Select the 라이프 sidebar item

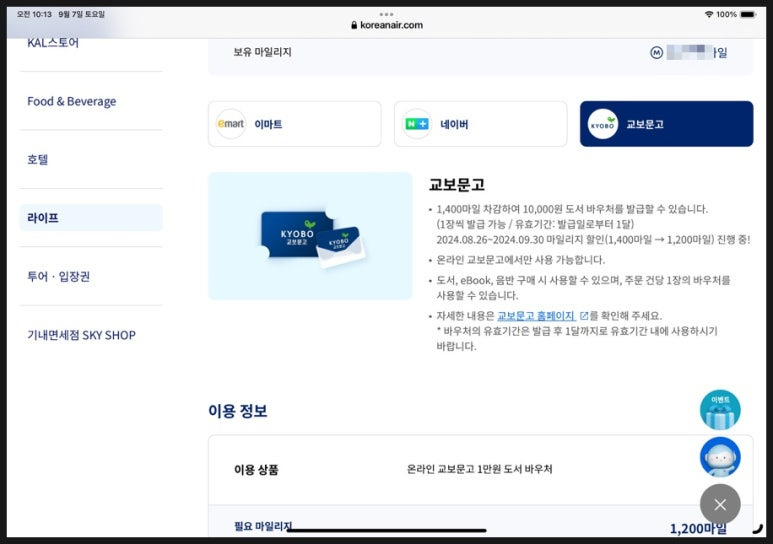pos(91,218)
